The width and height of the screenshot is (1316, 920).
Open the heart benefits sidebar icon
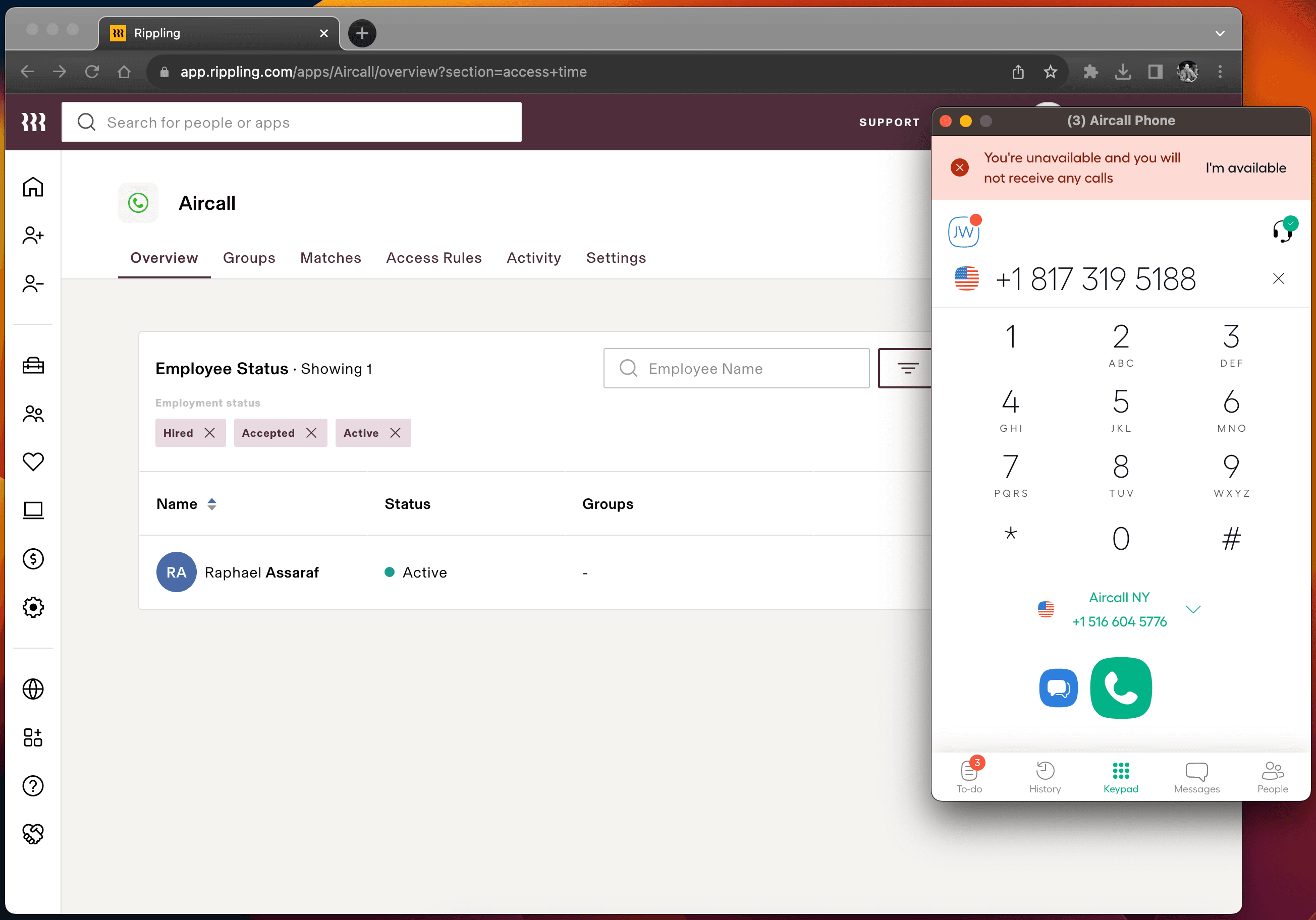coord(33,461)
